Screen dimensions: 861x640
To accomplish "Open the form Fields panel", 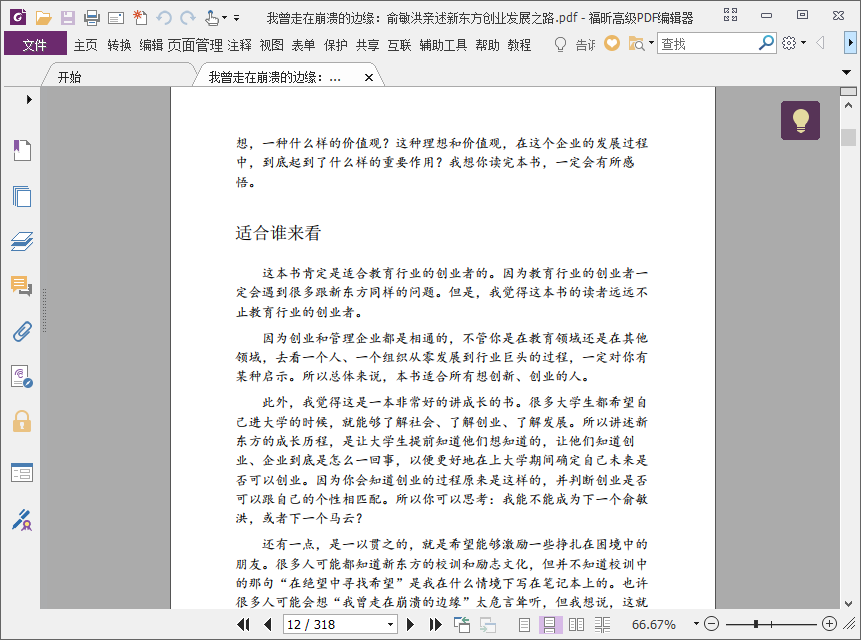I will (22, 472).
